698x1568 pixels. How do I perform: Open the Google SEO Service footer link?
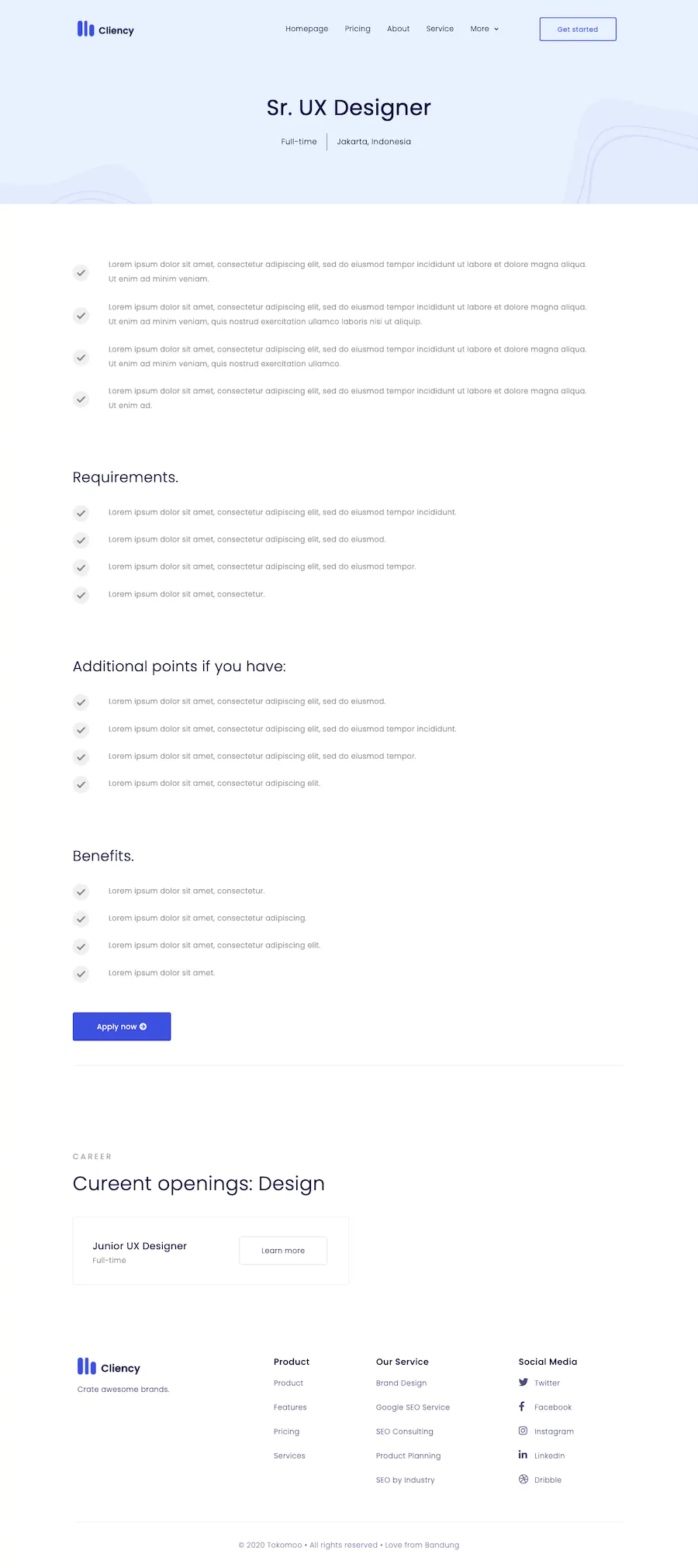pos(413,1407)
